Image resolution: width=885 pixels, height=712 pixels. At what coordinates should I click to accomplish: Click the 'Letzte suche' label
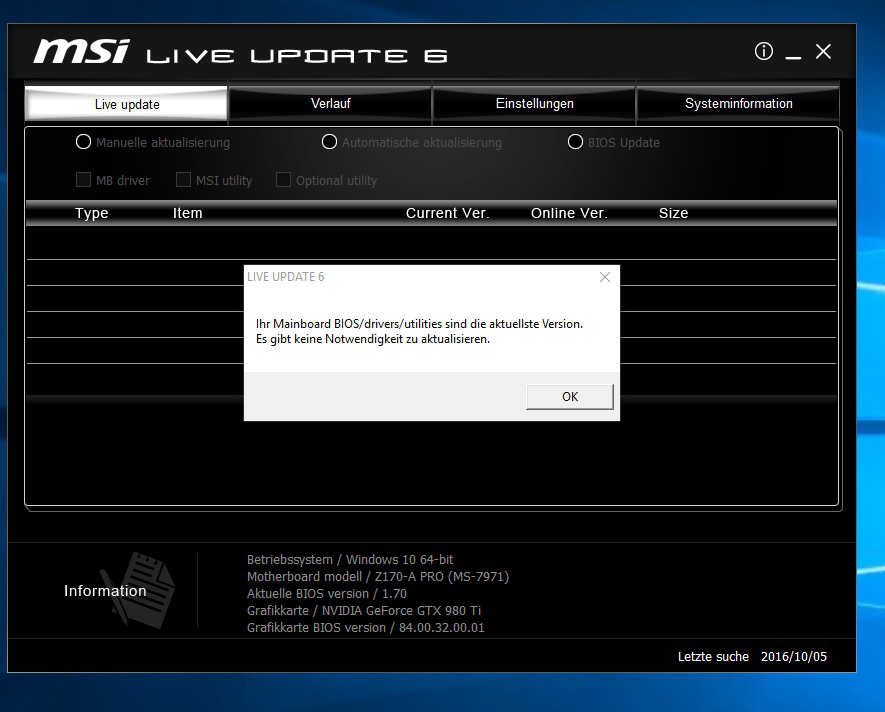tap(713, 657)
